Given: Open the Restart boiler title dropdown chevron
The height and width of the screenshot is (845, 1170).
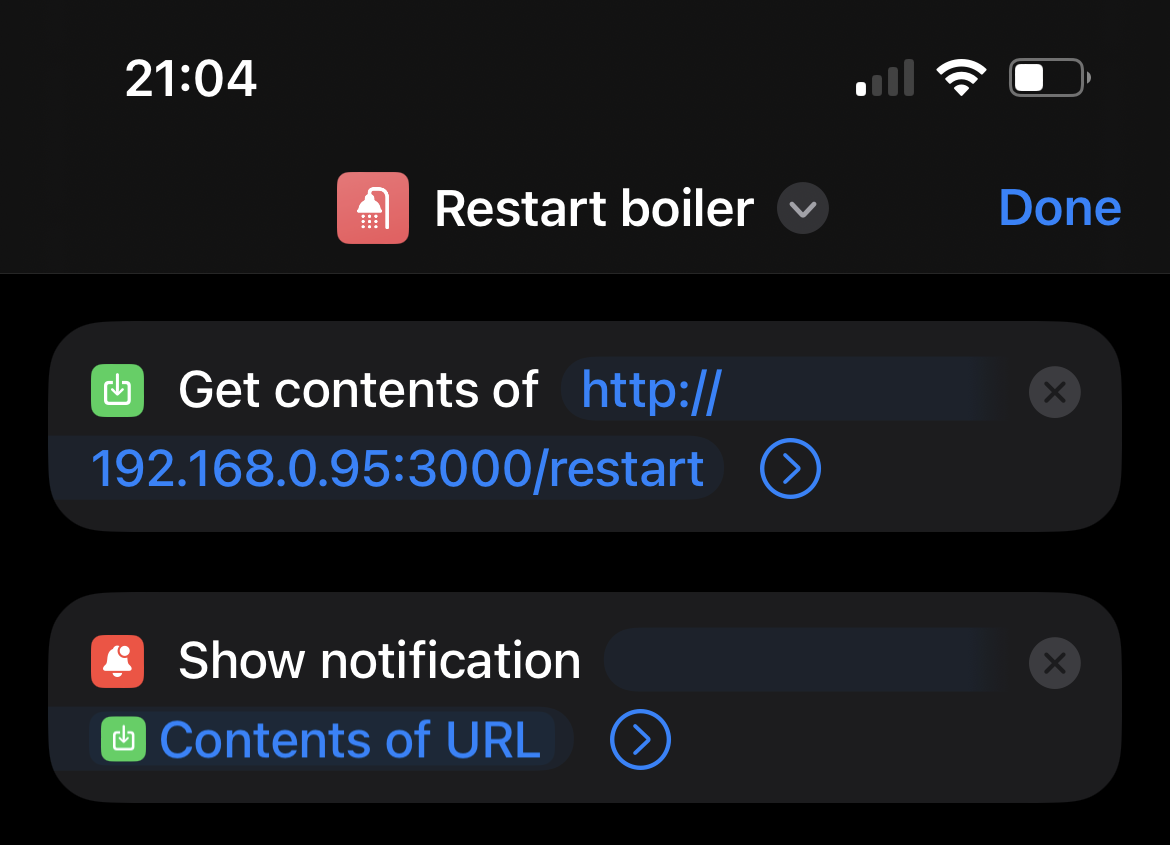Looking at the screenshot, I should (x=803, y=210).
